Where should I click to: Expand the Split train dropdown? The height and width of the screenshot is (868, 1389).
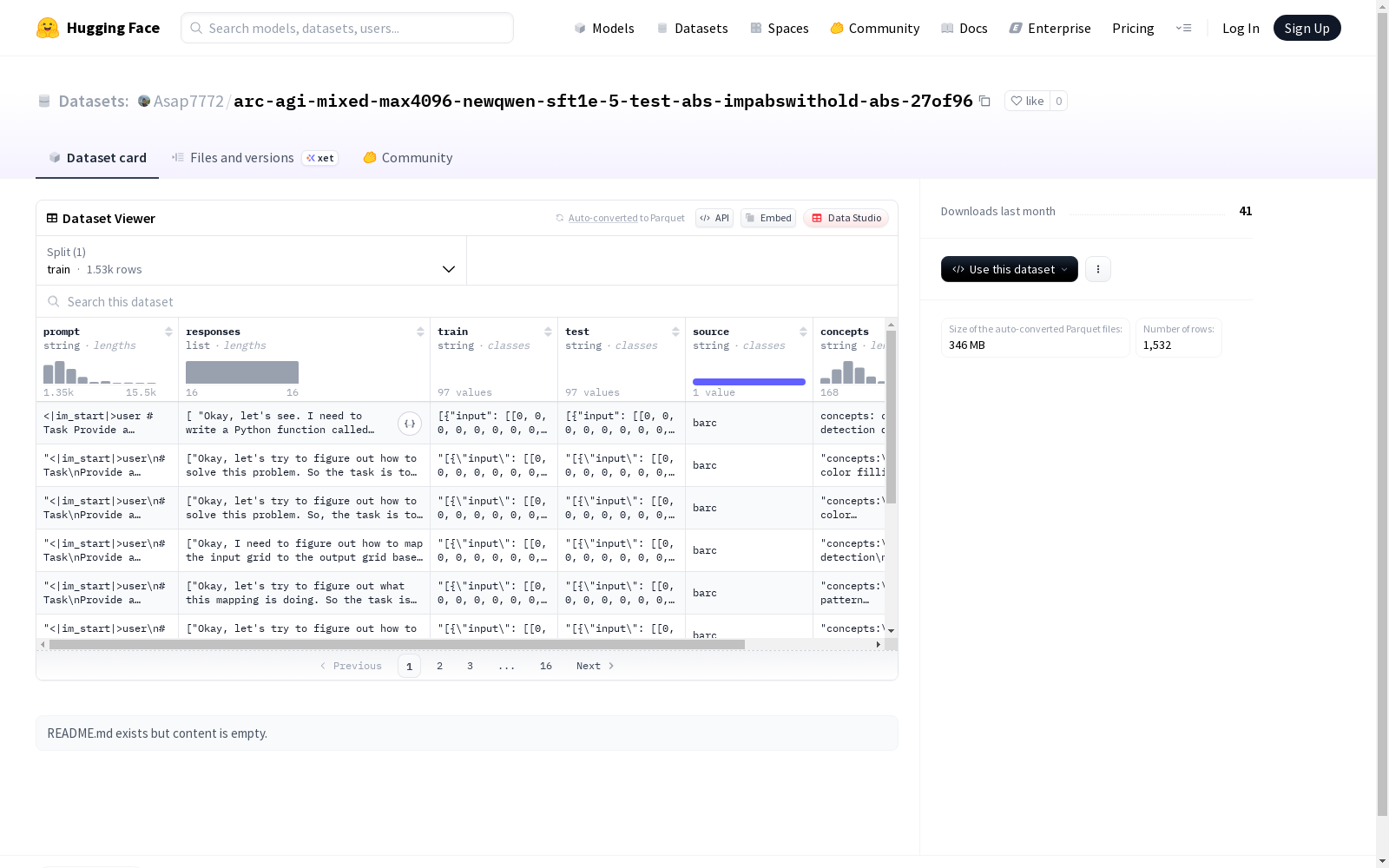pyautogui.click(x=251, y=260)
